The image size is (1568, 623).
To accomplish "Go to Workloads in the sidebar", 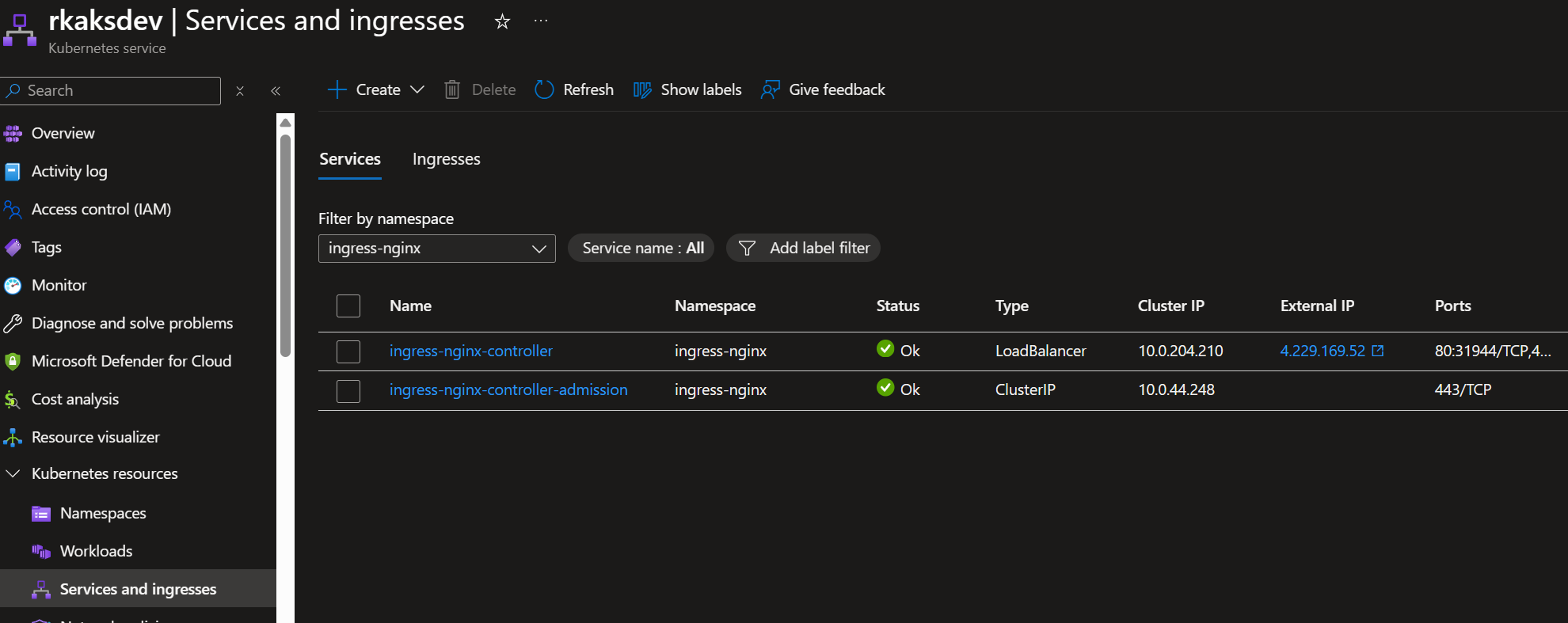I will coord(96,551).
